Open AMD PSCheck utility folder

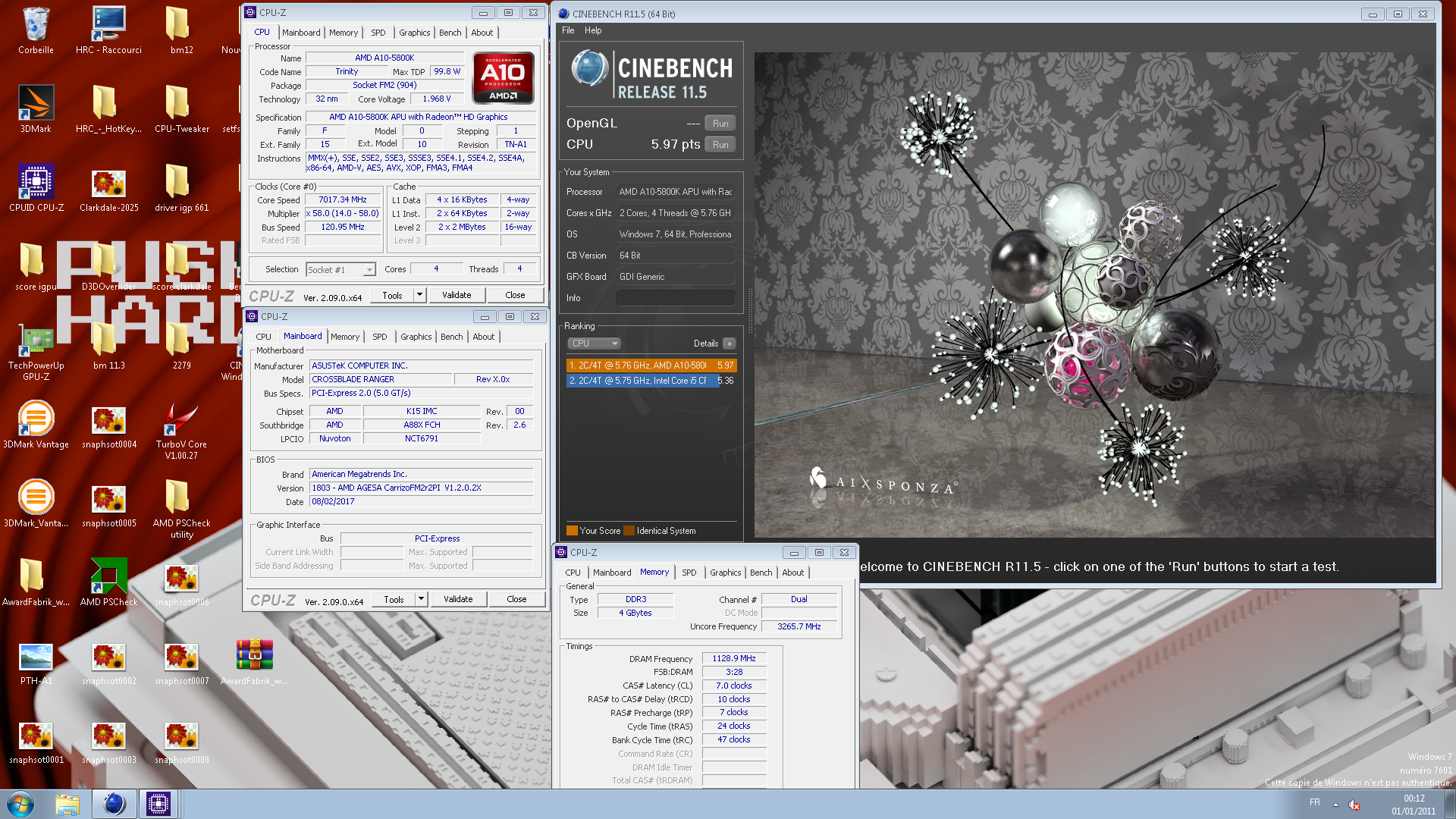(181, 510)
